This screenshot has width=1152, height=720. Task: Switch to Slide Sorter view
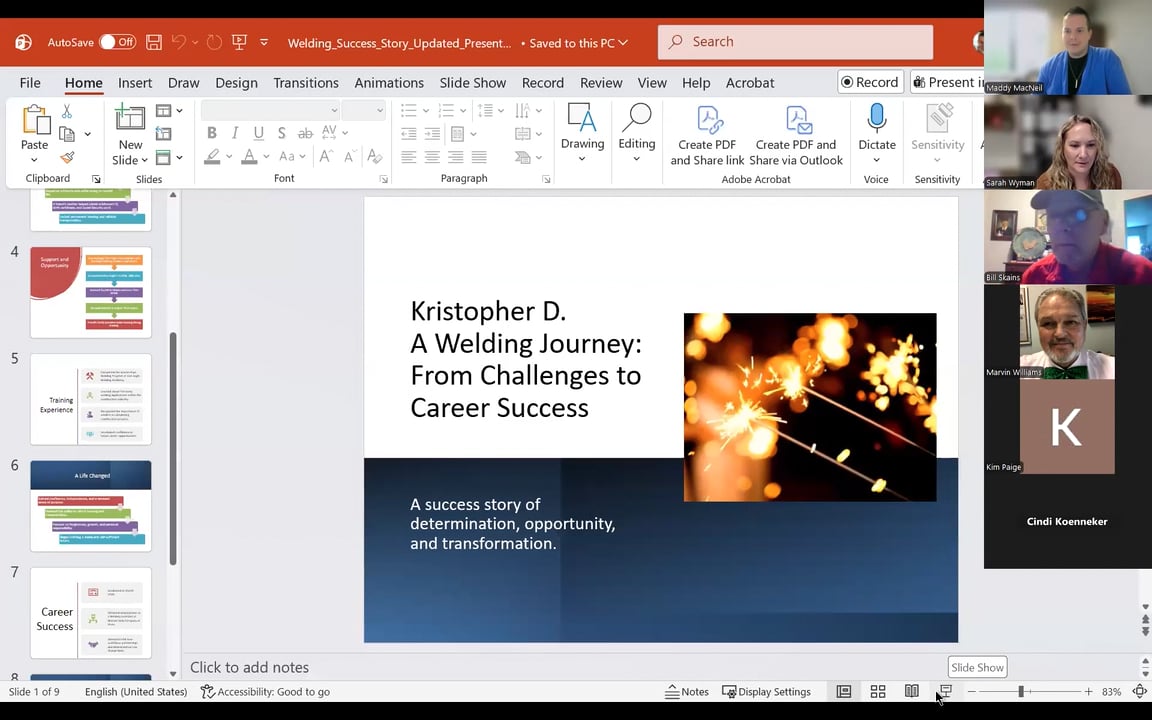pos(878,691)
